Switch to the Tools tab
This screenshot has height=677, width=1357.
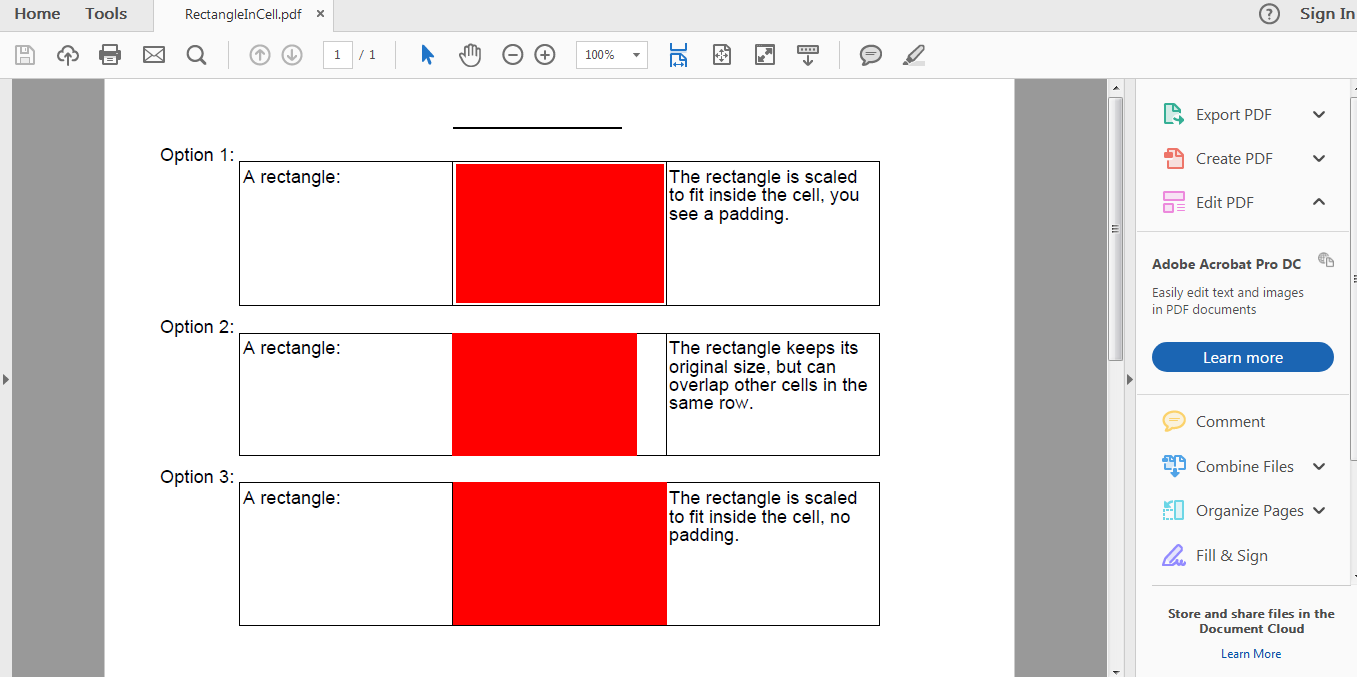[106, 14]
